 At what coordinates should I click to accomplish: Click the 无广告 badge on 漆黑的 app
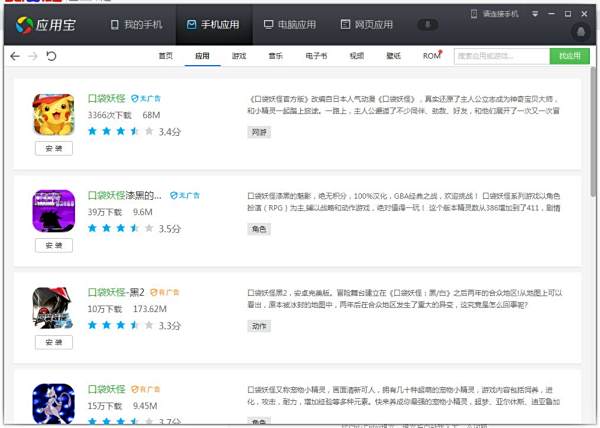184,195
